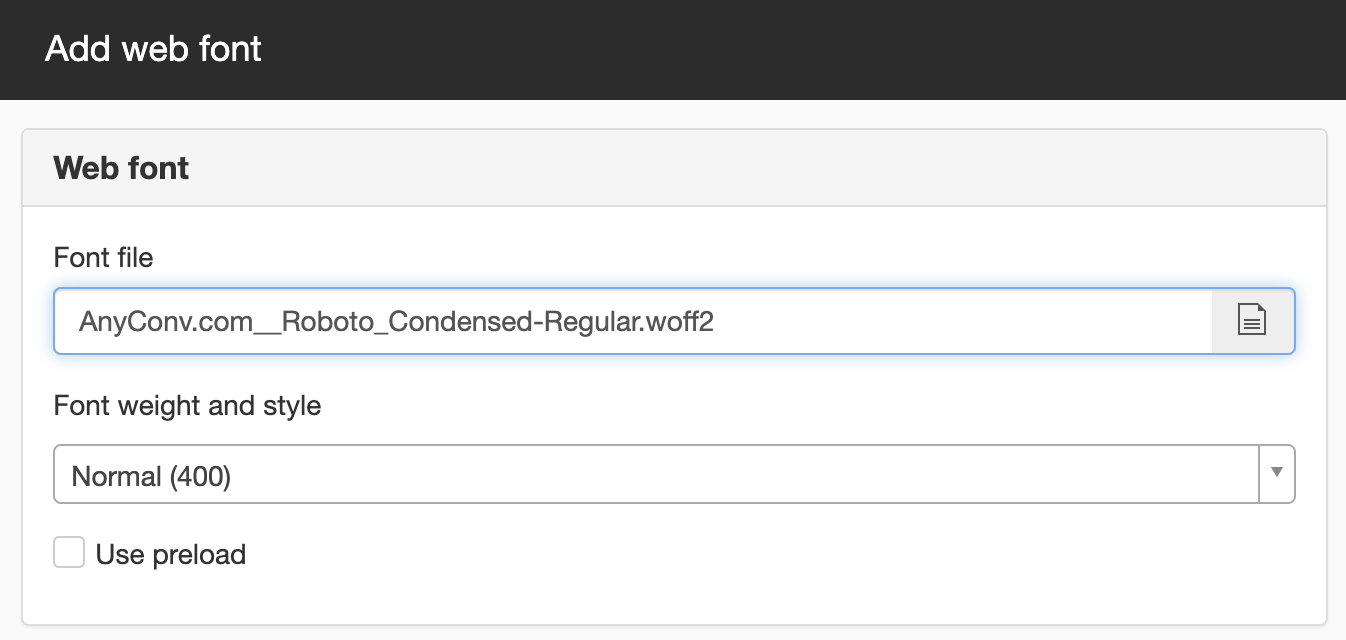This screenshot has height=640, width=1346.
Task: Click the Font file label
Action: point(104,258)
